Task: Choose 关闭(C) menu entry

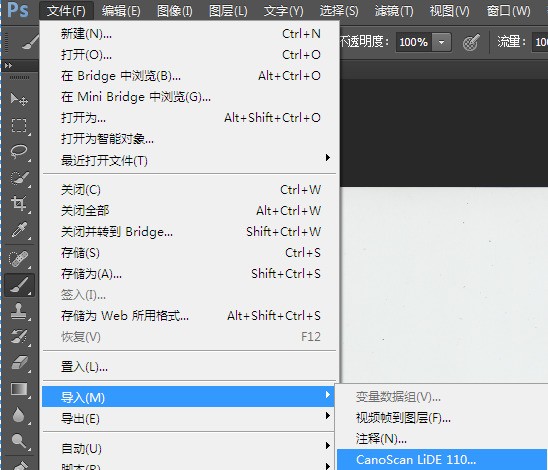Action: pos(190,190)
